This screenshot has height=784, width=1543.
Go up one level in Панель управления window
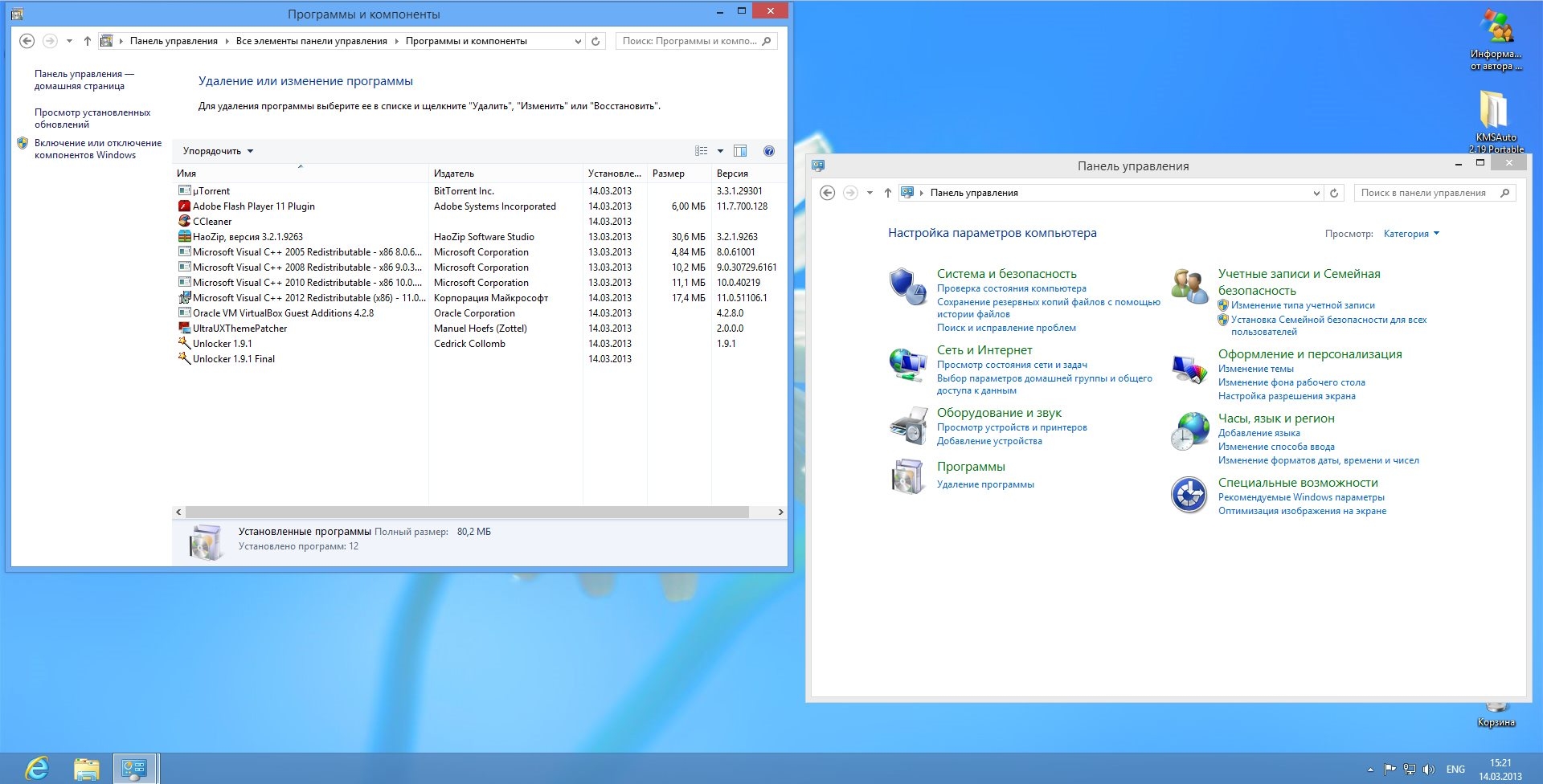(x=888, y=193)
